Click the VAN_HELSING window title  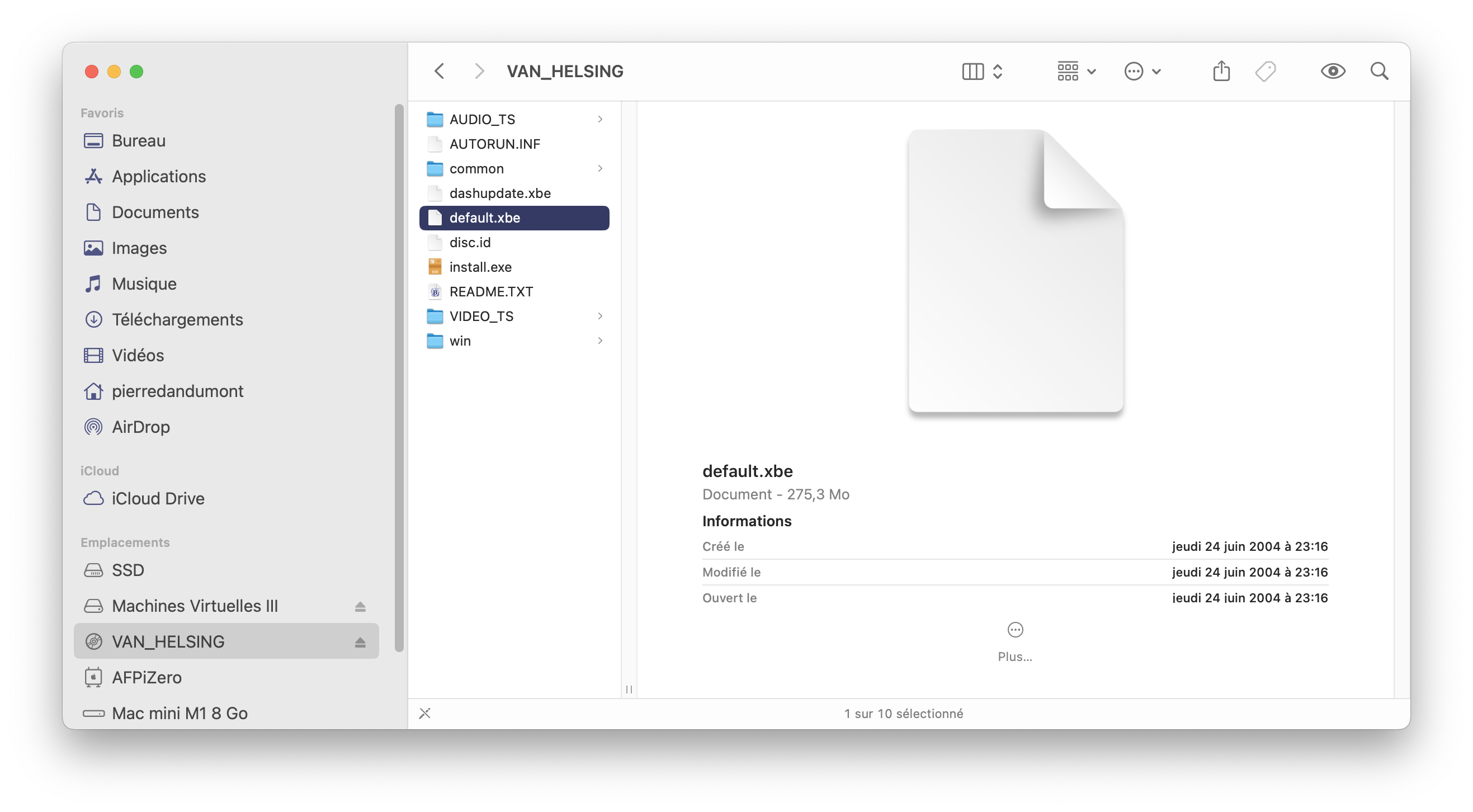coord(565,72)
